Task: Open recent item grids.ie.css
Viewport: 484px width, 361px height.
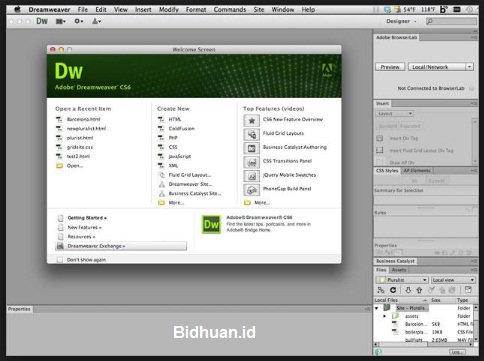Action: click(x=80, y=147)
